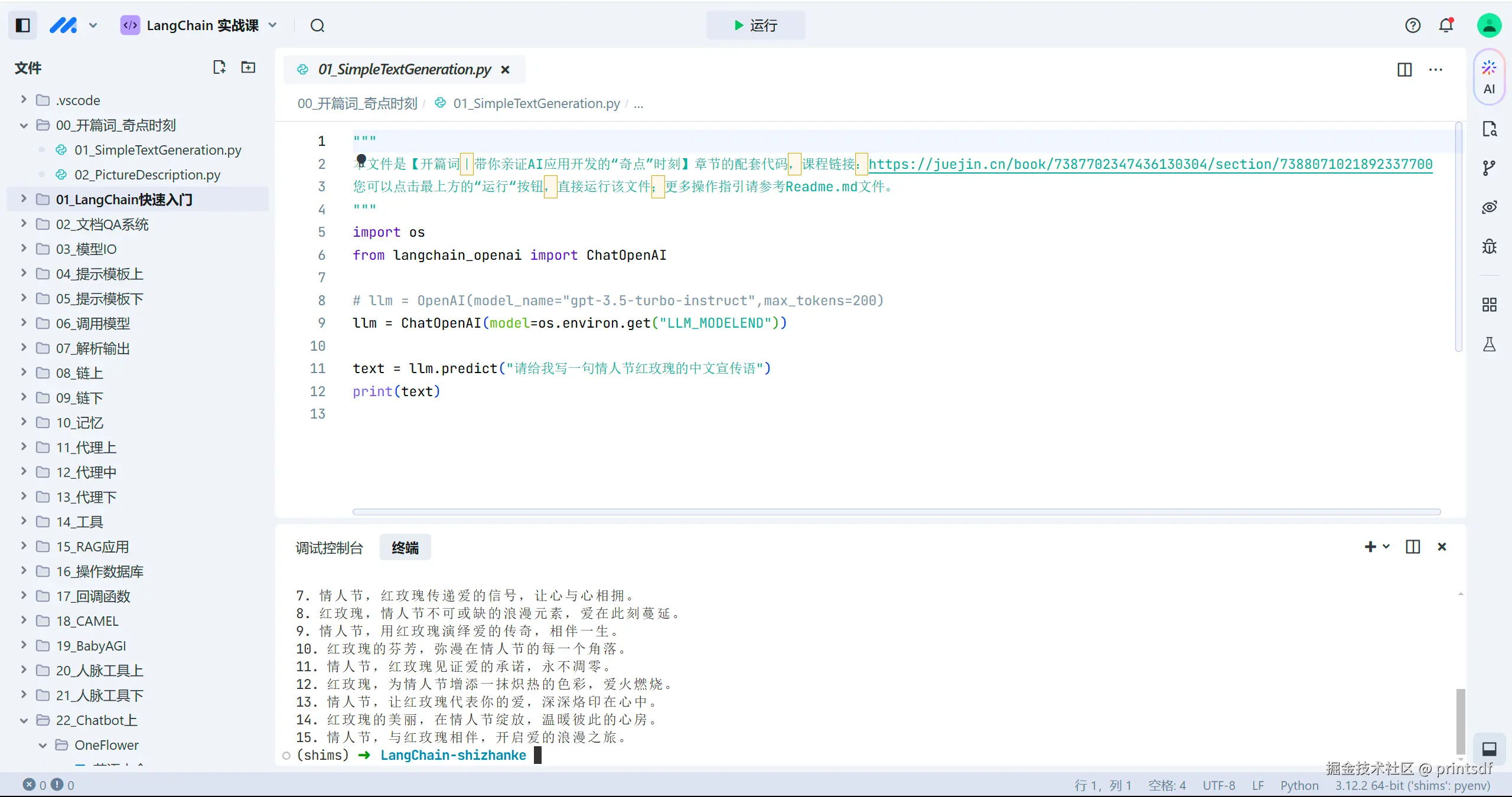The height and width of the screenshot is (797, 1512).
Task: Click the 运行 run button
Action: [x=756, y=25]
